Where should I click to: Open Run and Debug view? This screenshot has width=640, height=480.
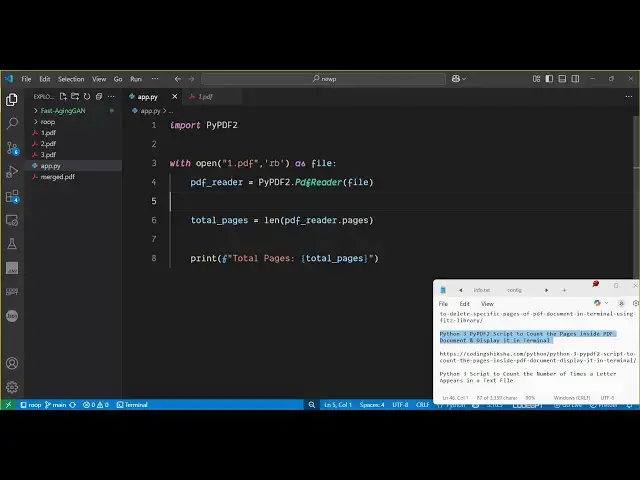[12, 172]
